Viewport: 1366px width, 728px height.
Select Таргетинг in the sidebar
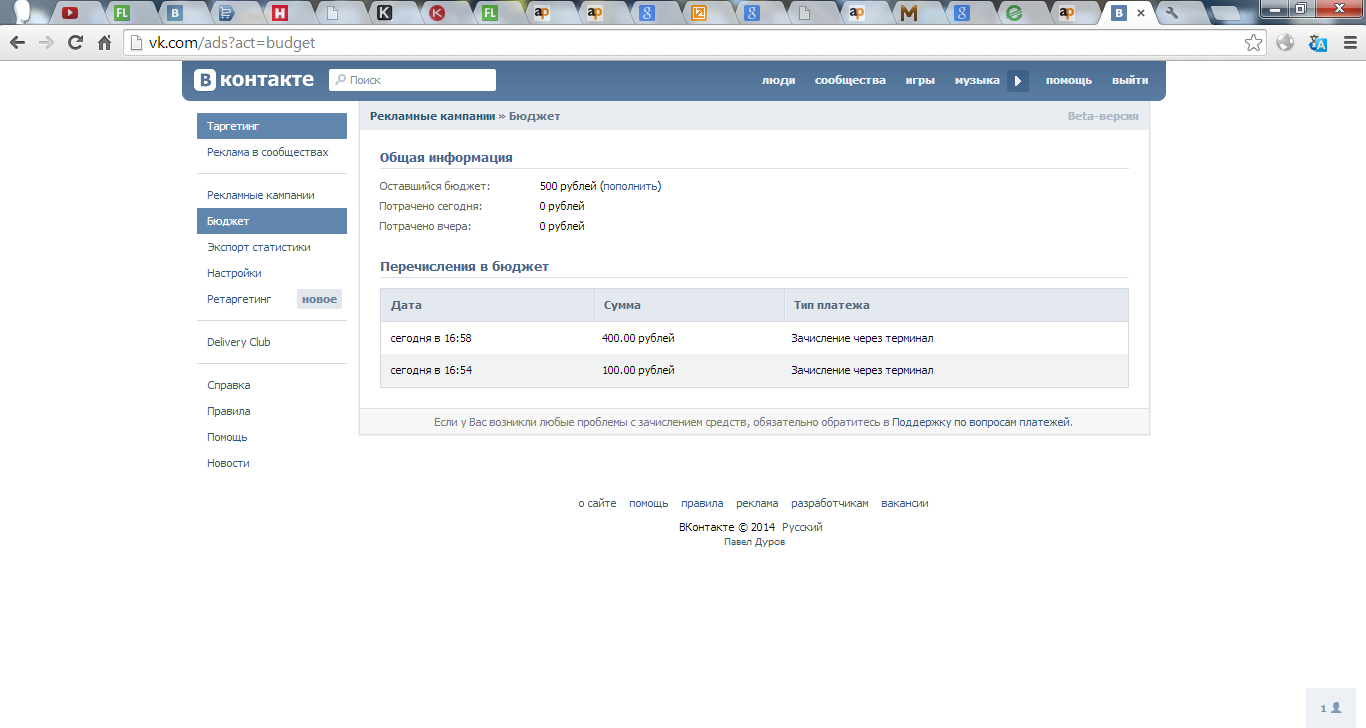(x=272, y=127)
